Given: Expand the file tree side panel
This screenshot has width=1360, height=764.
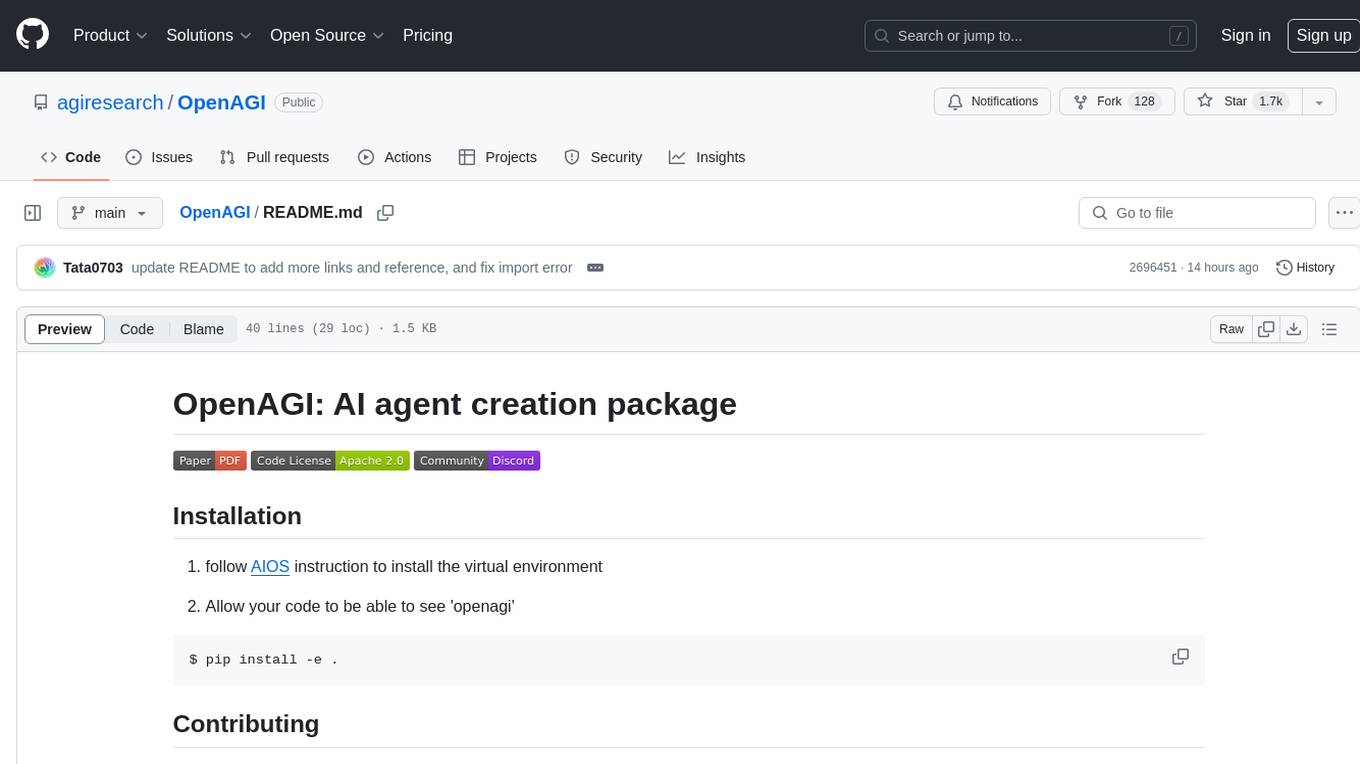Looking at the screenshot, I should coord(33,213).
